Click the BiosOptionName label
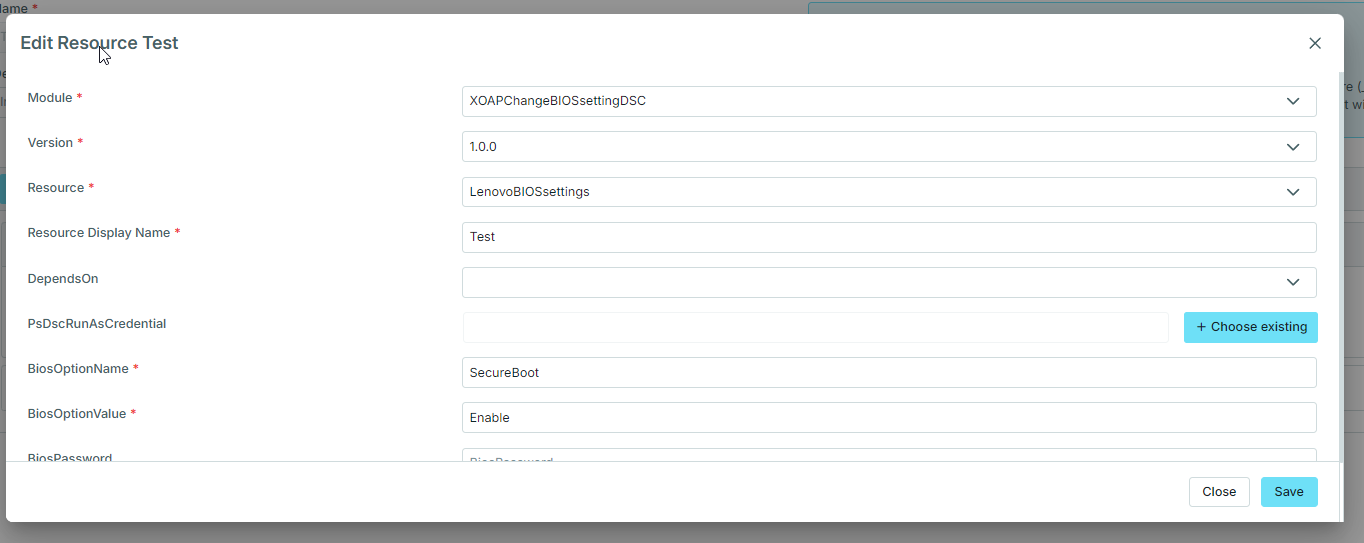Screen dimensions: 1364x543 tap(78, 369)
